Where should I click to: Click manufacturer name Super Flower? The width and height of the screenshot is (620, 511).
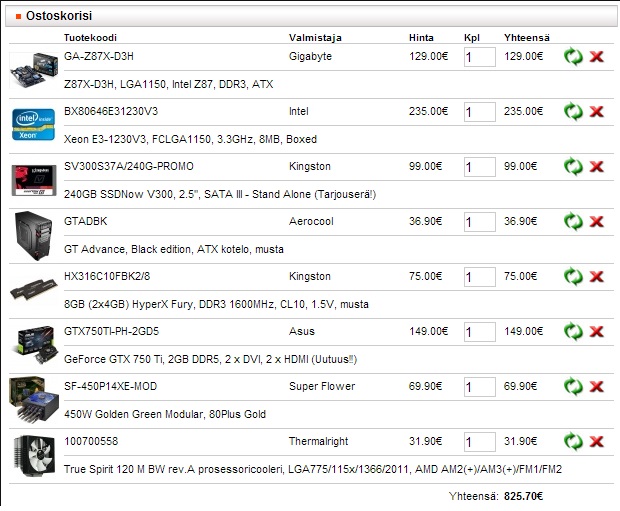click(x=322, y=386)
